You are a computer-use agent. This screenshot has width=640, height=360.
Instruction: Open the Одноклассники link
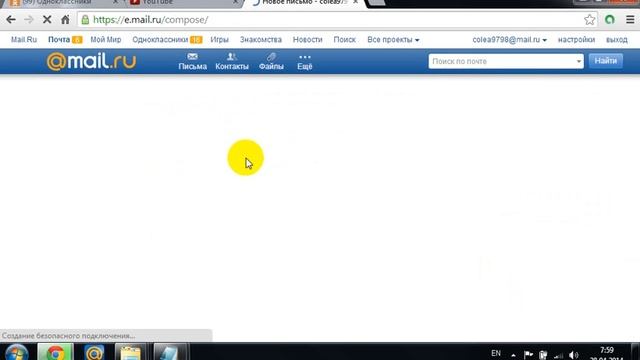coord(160,40)
